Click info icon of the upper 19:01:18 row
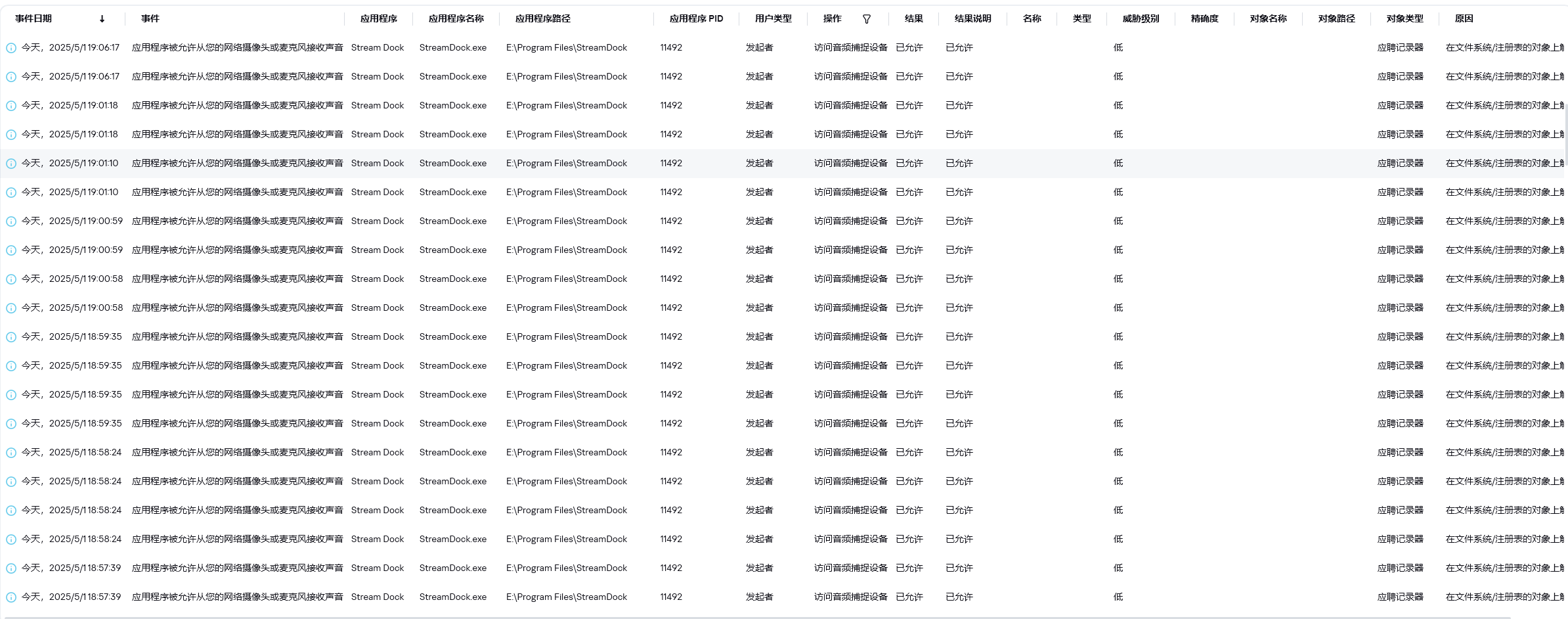Viewport: 1568px width, 619px height. [11, 106]
